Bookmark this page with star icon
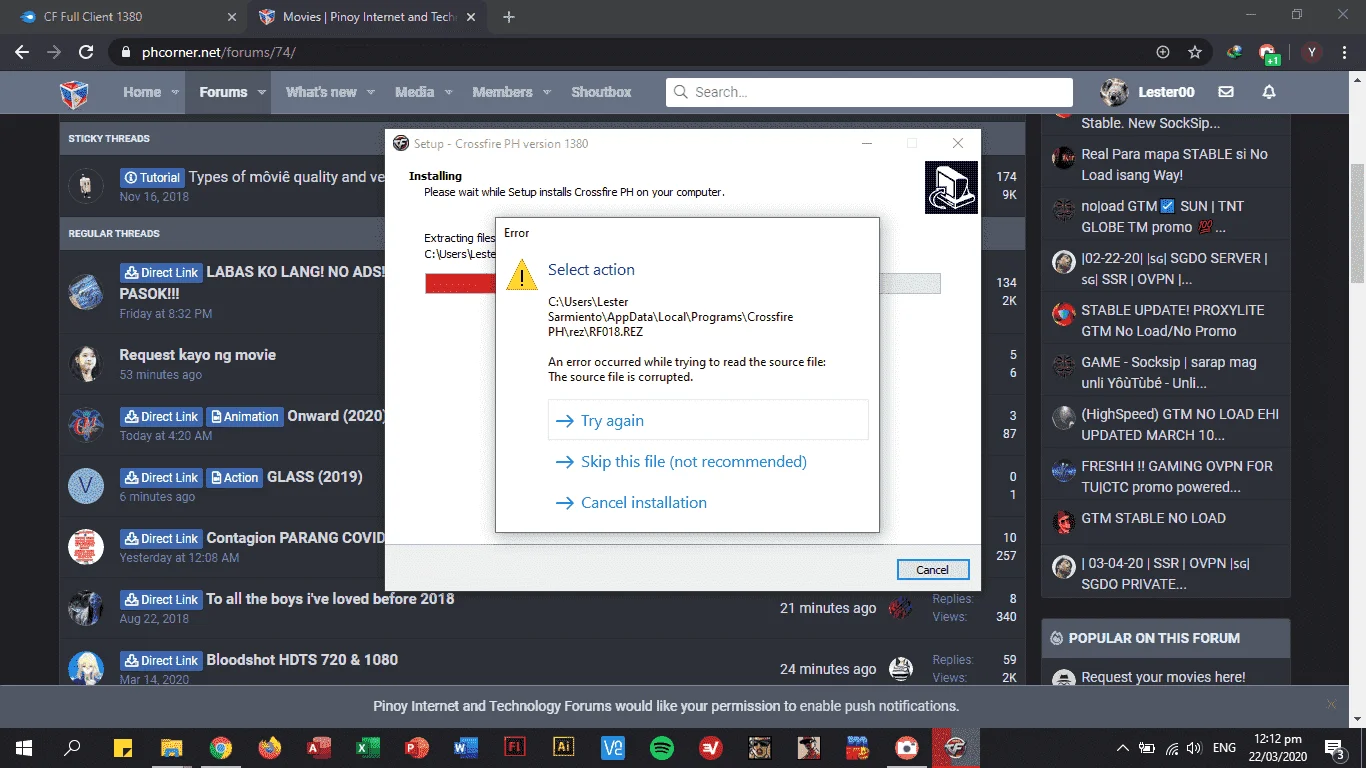 (x=1194, y=52)
